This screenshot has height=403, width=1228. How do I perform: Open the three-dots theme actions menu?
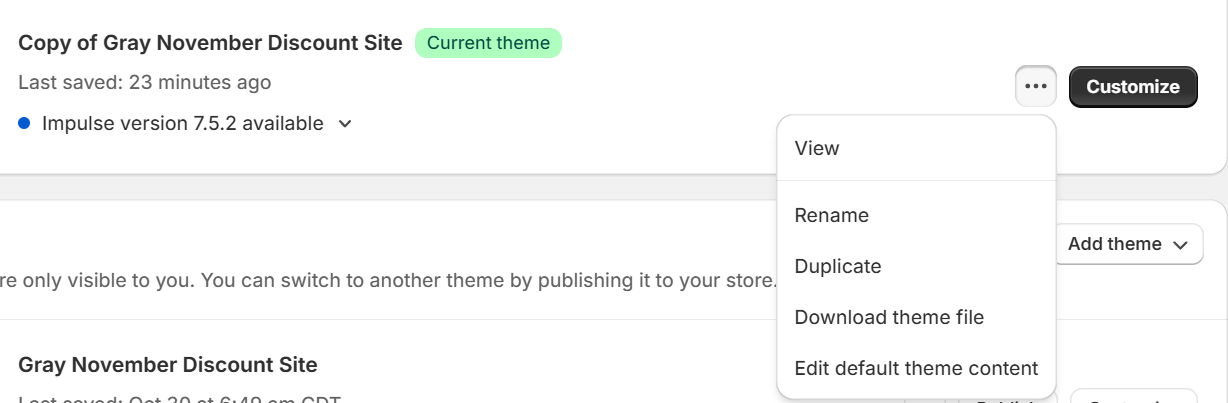[1035, 87]
